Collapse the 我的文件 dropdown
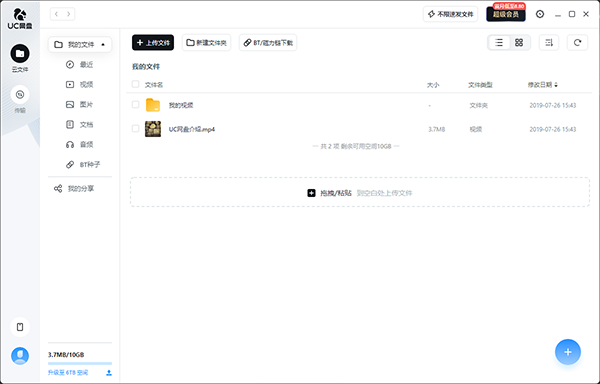Image resolution: width=600 pixels, height=384 pixels. (x=103, y=45)
